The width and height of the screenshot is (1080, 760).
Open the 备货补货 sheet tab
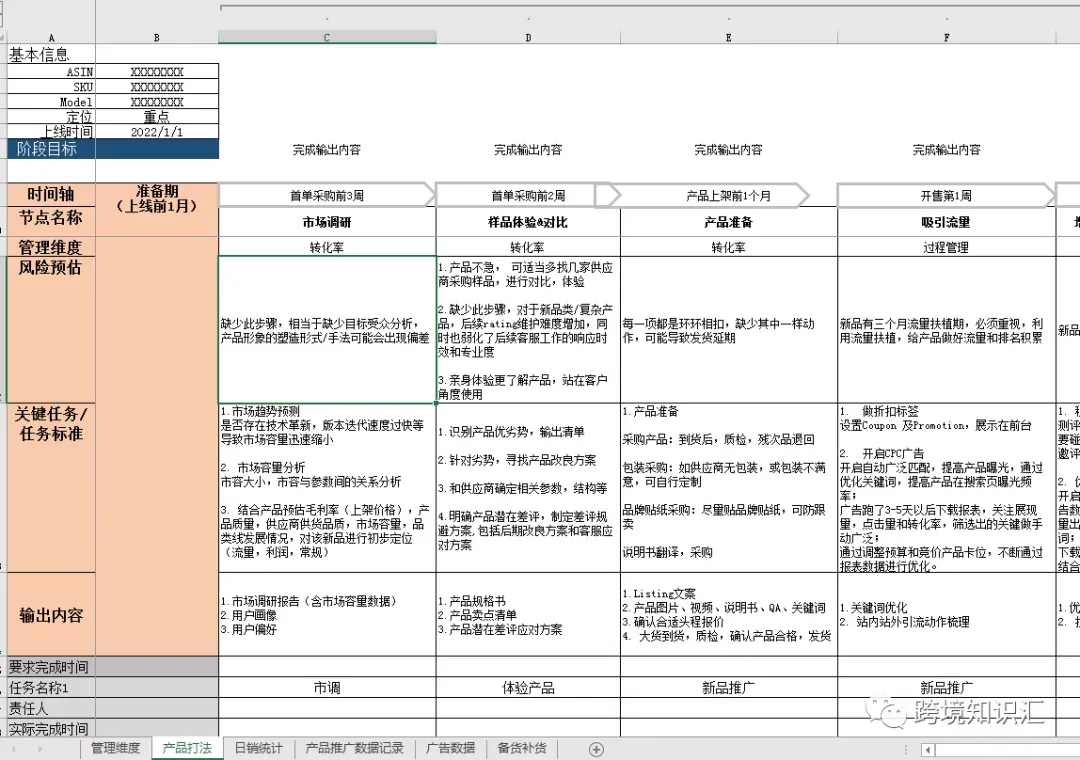[521, 748]
